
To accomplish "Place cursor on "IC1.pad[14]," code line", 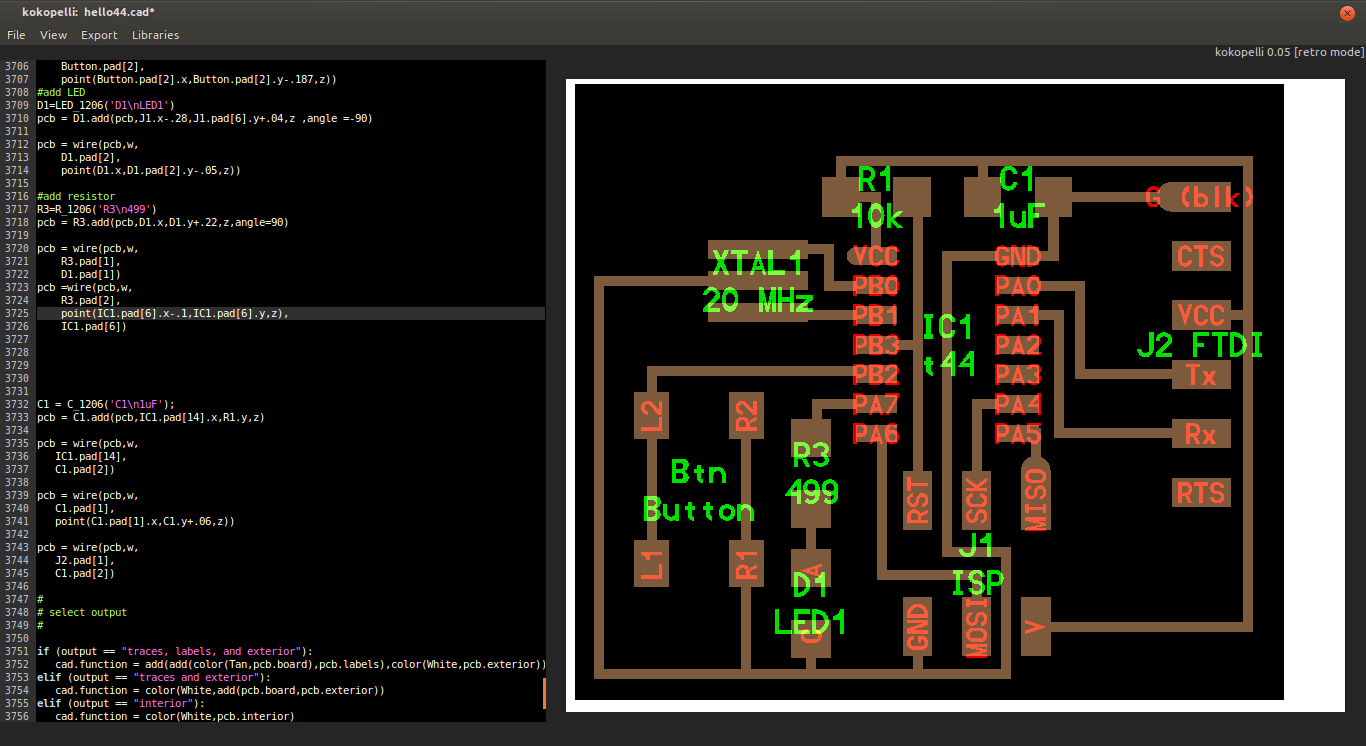I will (x=91, y=456).
